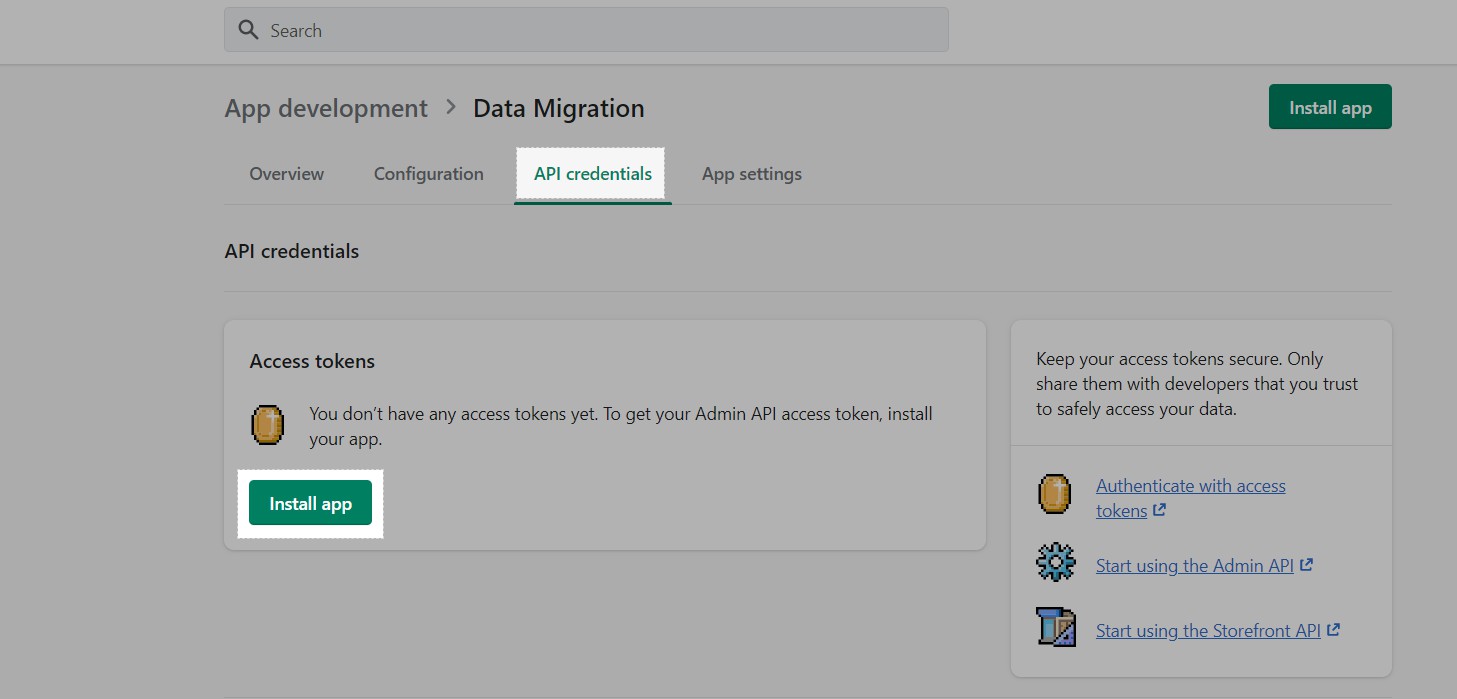This screenshot has height=699, width=1457.
Task: Click the gear icon next to Start using the Admin API
Action: tap(1055, 562)
